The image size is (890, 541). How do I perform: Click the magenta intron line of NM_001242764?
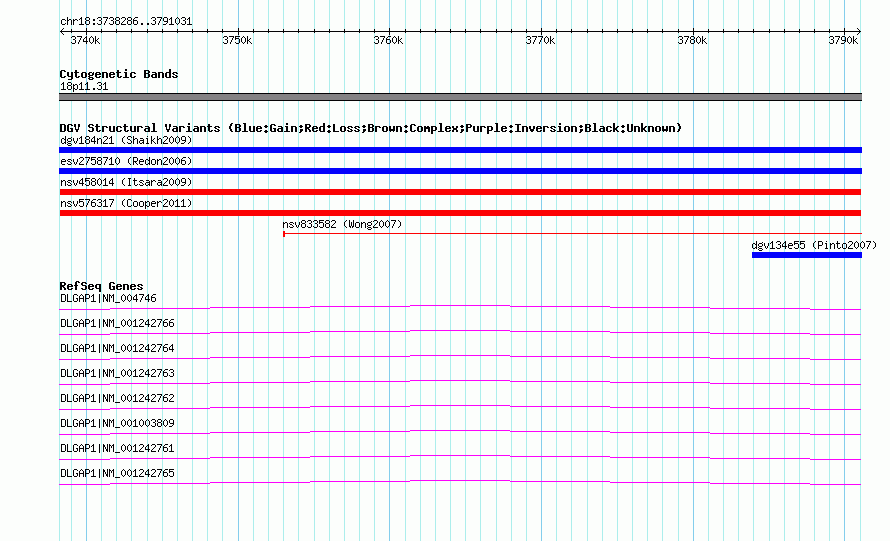[x=460, y=356]
